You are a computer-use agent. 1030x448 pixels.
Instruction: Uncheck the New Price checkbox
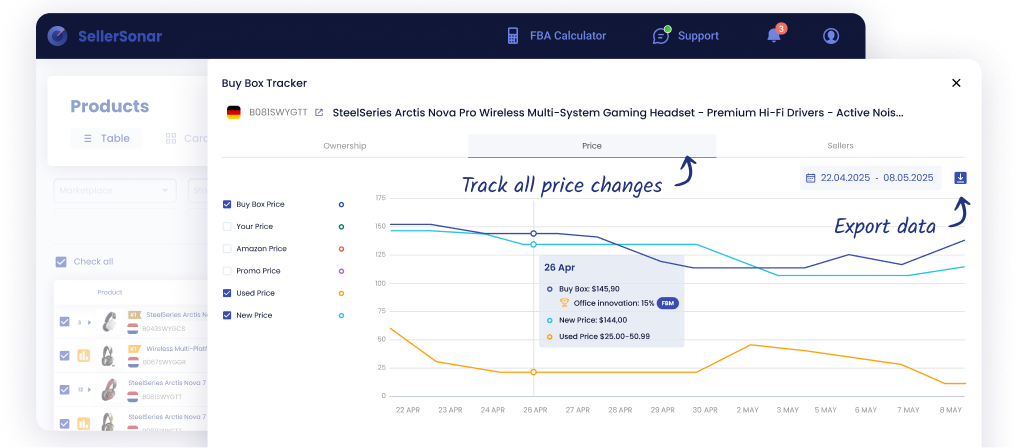coord(227,315)
